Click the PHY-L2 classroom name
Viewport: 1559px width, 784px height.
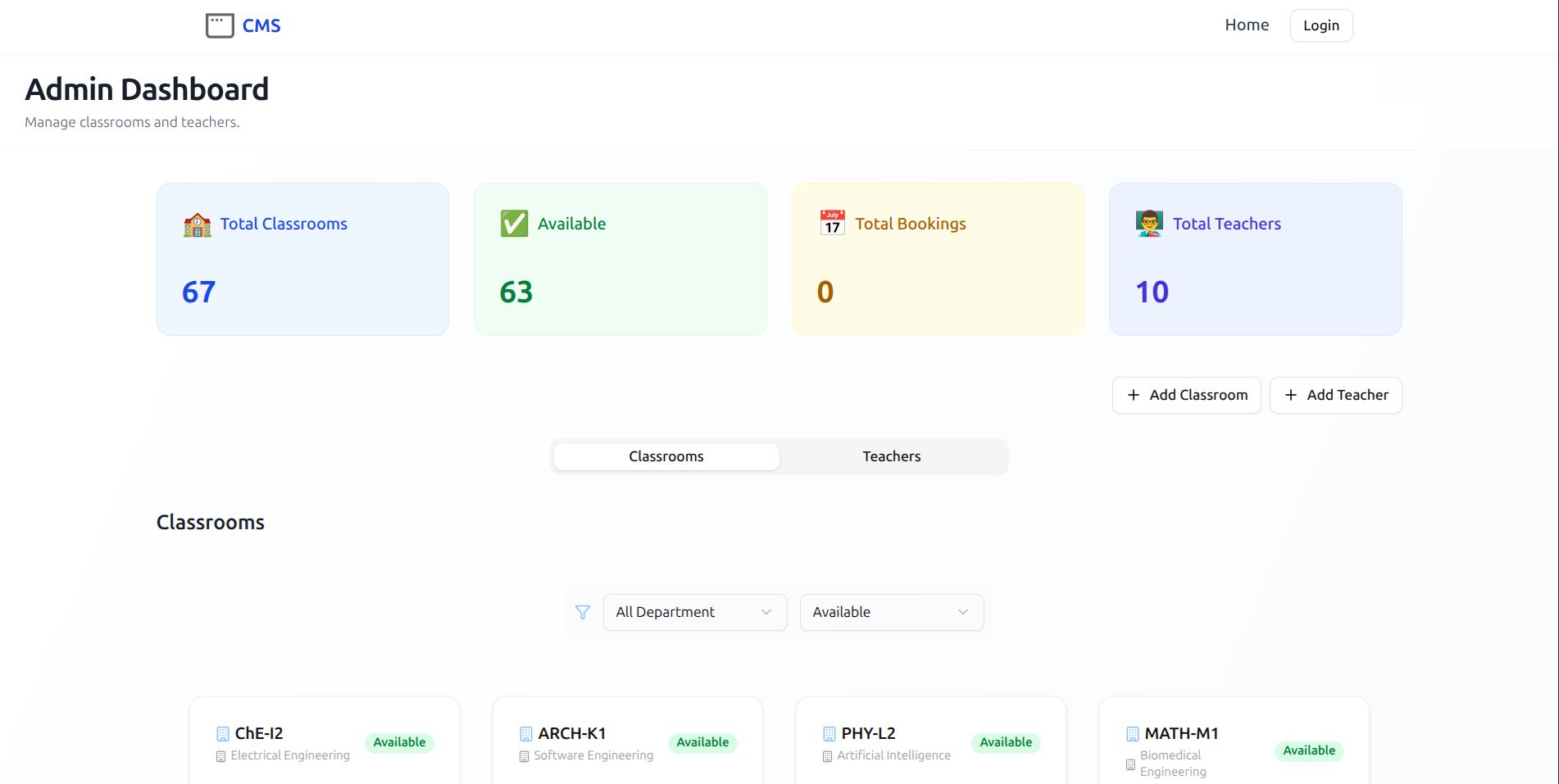[x=869, y=733]
